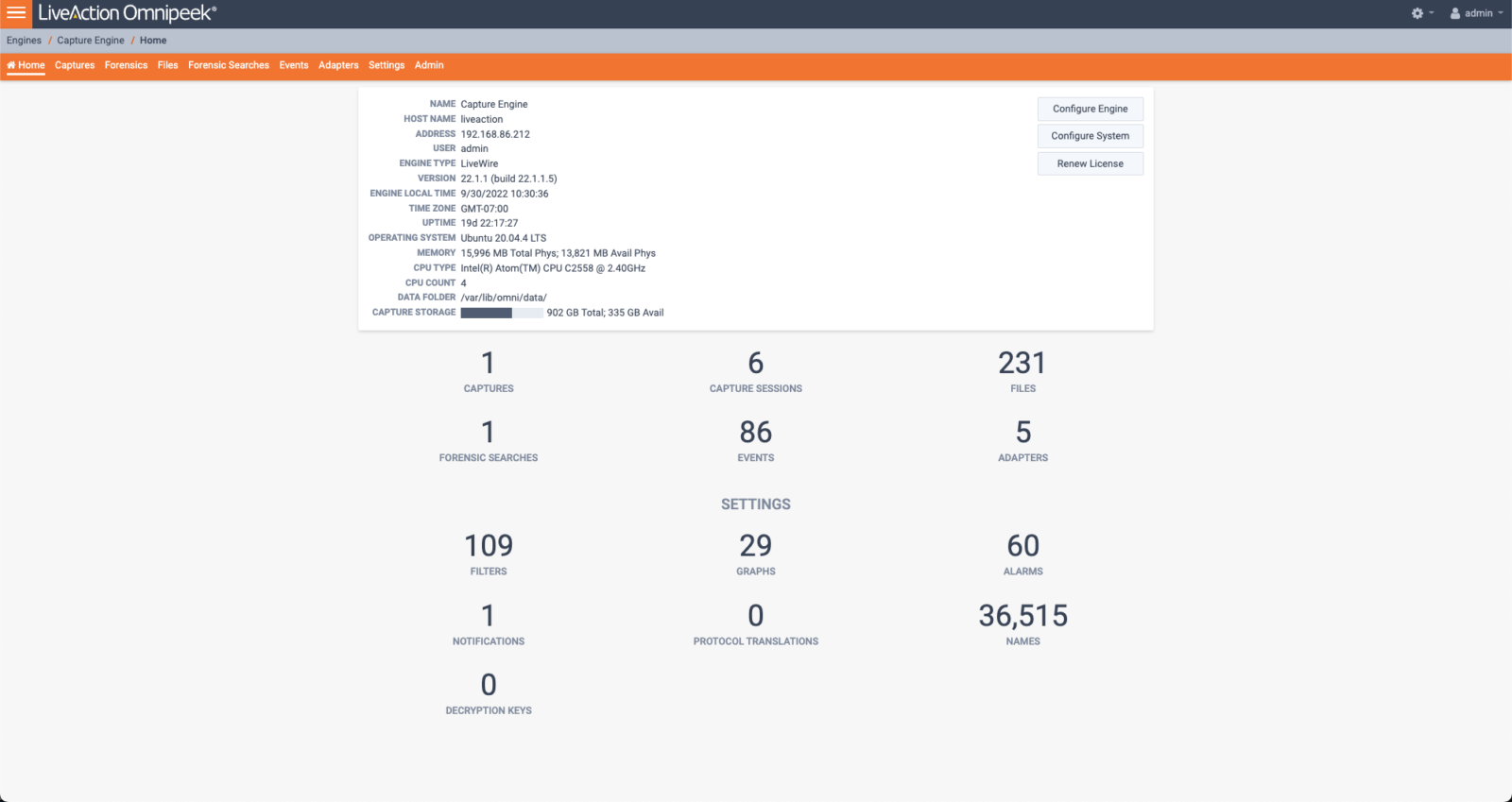Click the Home breadcrumb text

(153, 41)
